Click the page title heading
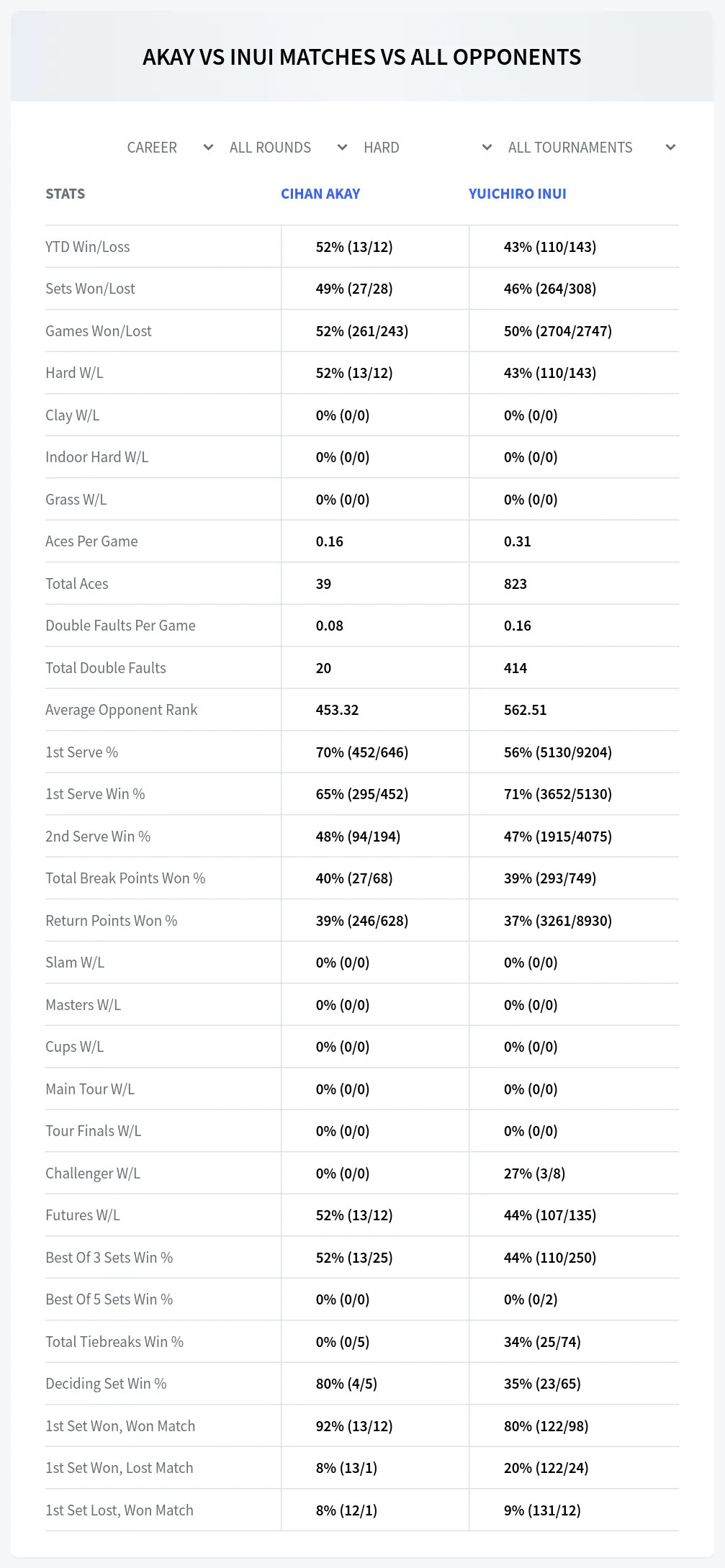The image size is (725, 1568). 362,57
